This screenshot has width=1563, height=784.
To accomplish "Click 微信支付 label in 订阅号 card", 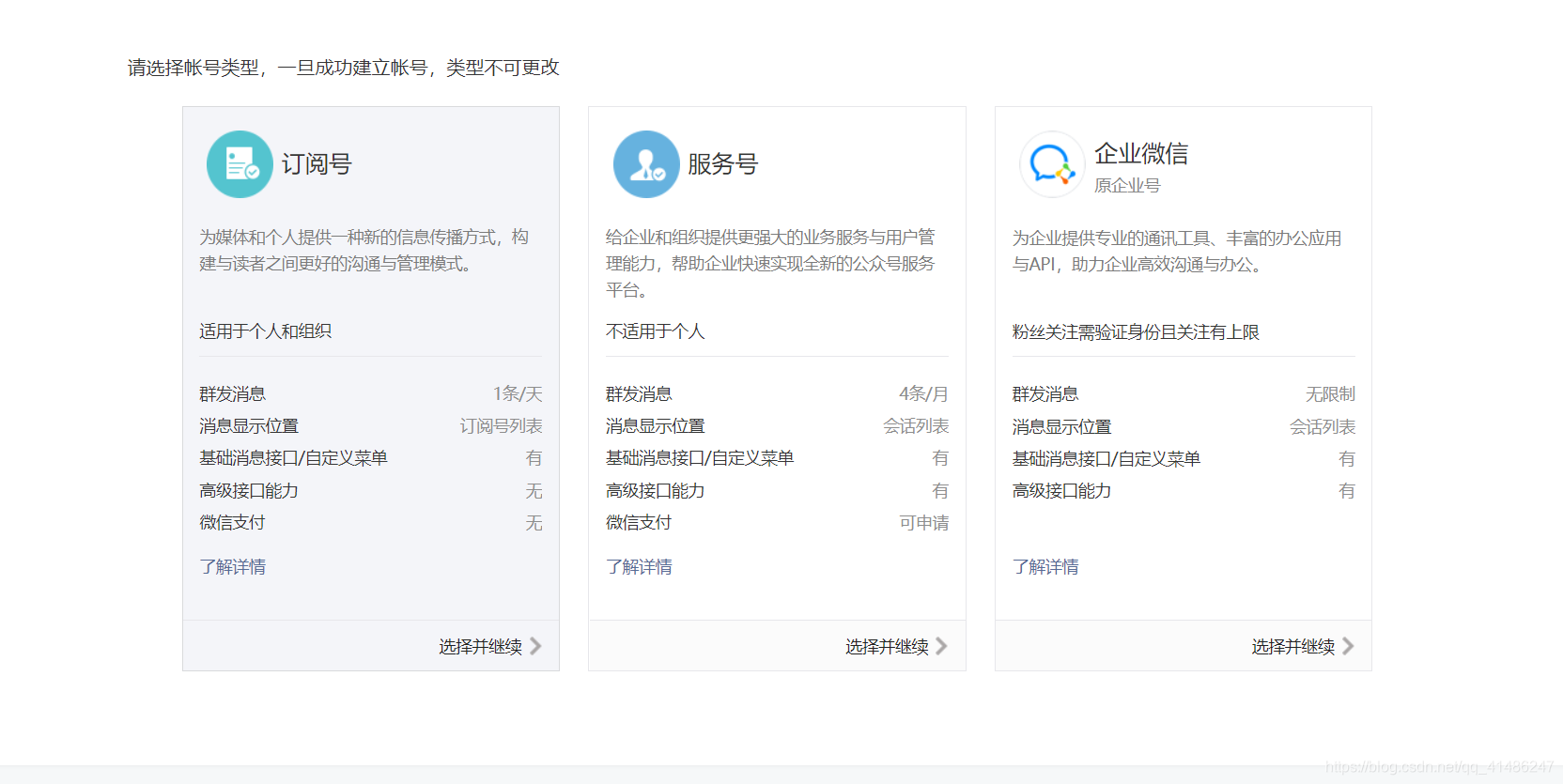I will tap(232, 523).
